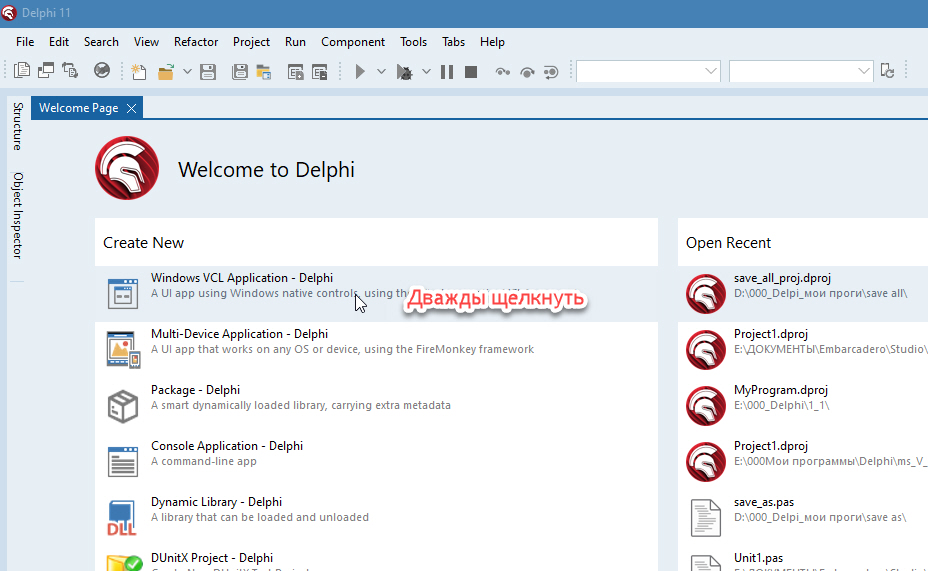Click the Trace Into toolbar icon
This screenshot has width=928, height=571.
502,72
